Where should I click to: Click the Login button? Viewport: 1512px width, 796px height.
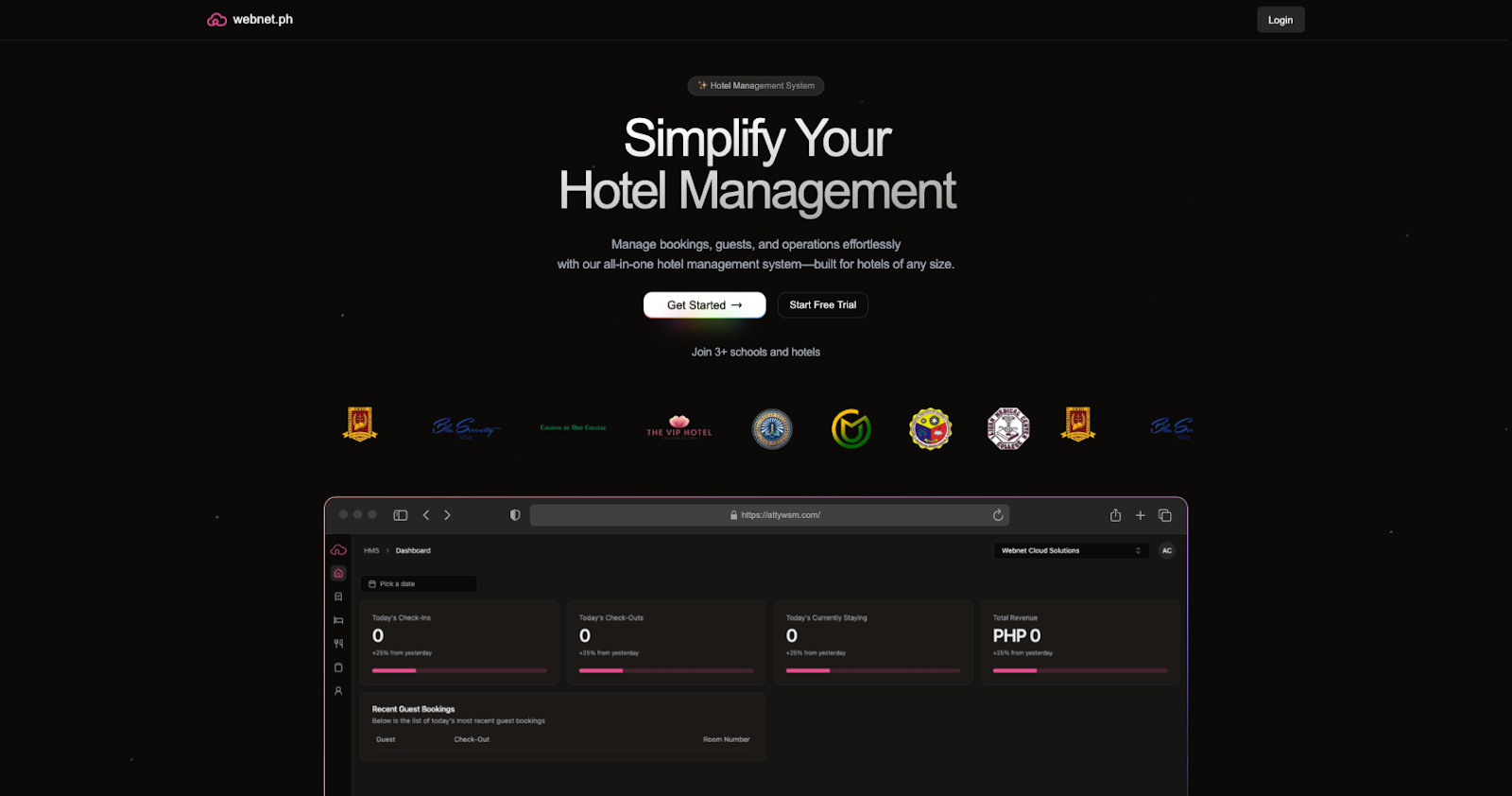1280,20
